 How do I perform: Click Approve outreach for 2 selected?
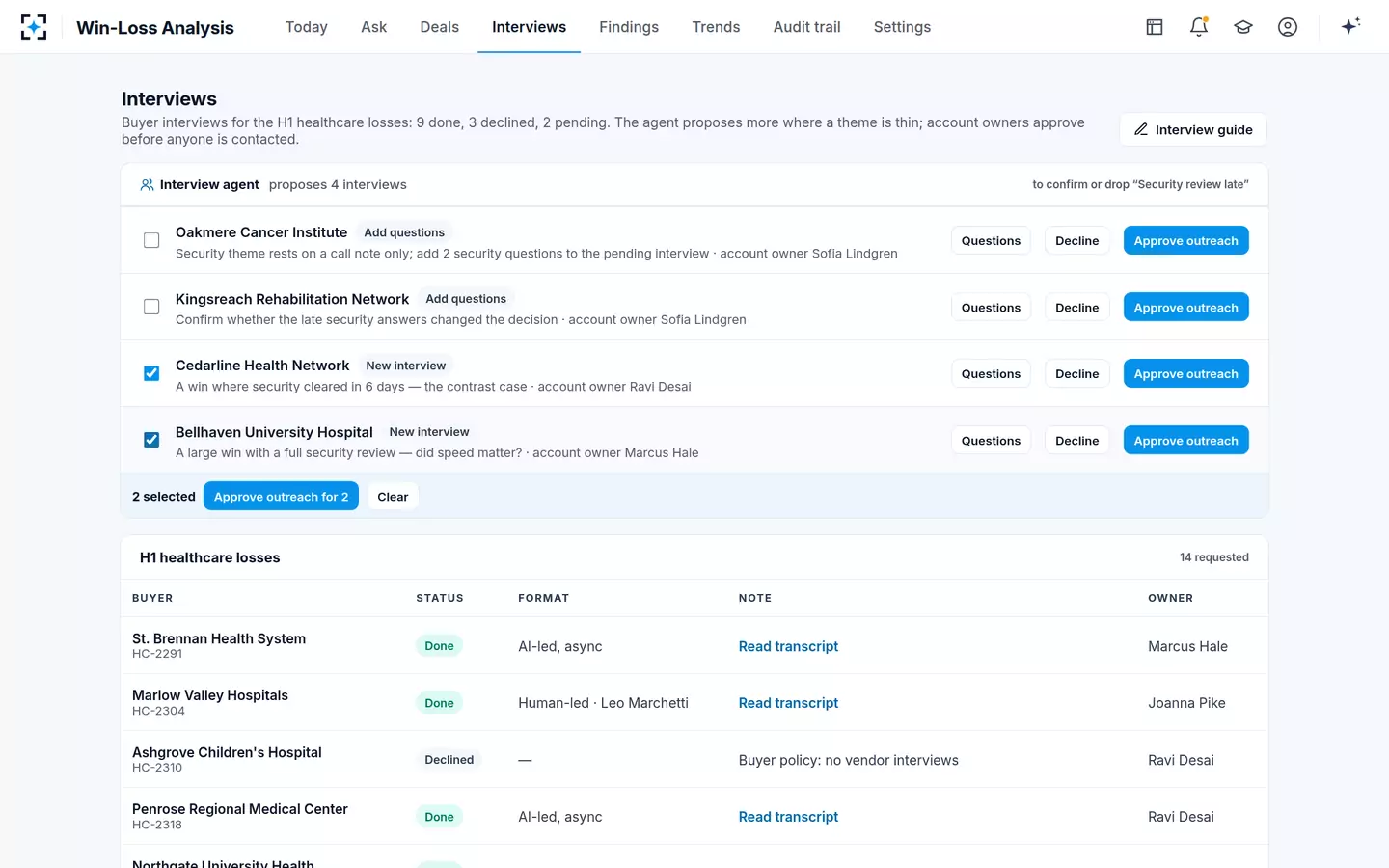(x=281, y=496)
